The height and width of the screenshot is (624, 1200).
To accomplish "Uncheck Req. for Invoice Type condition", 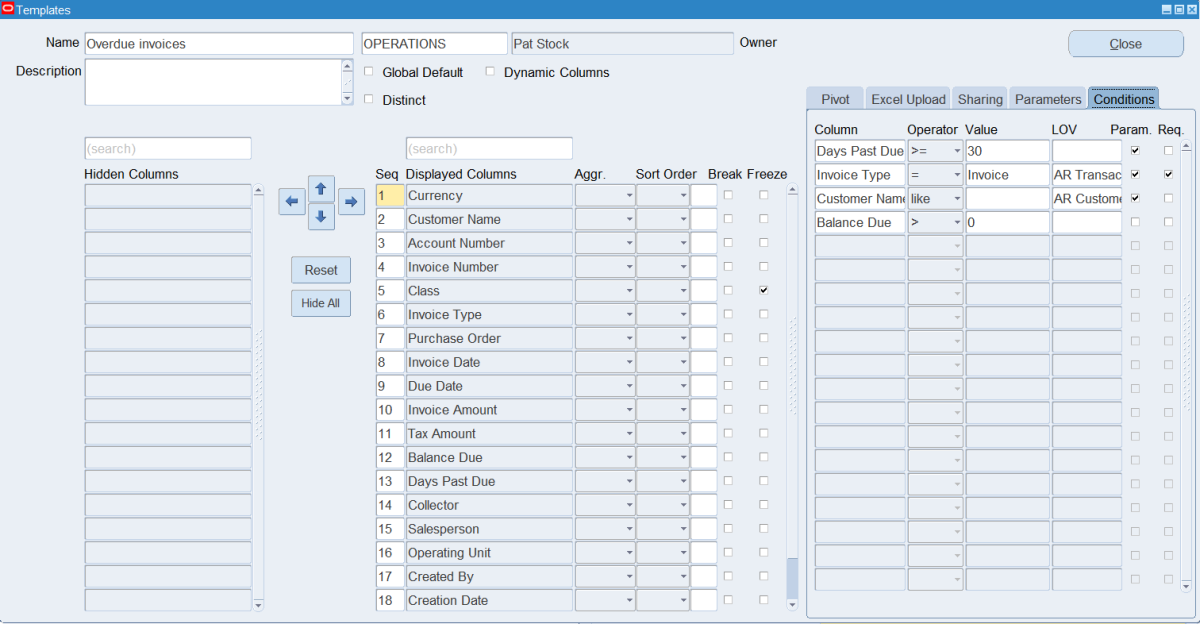I will tap(1168, 174).
